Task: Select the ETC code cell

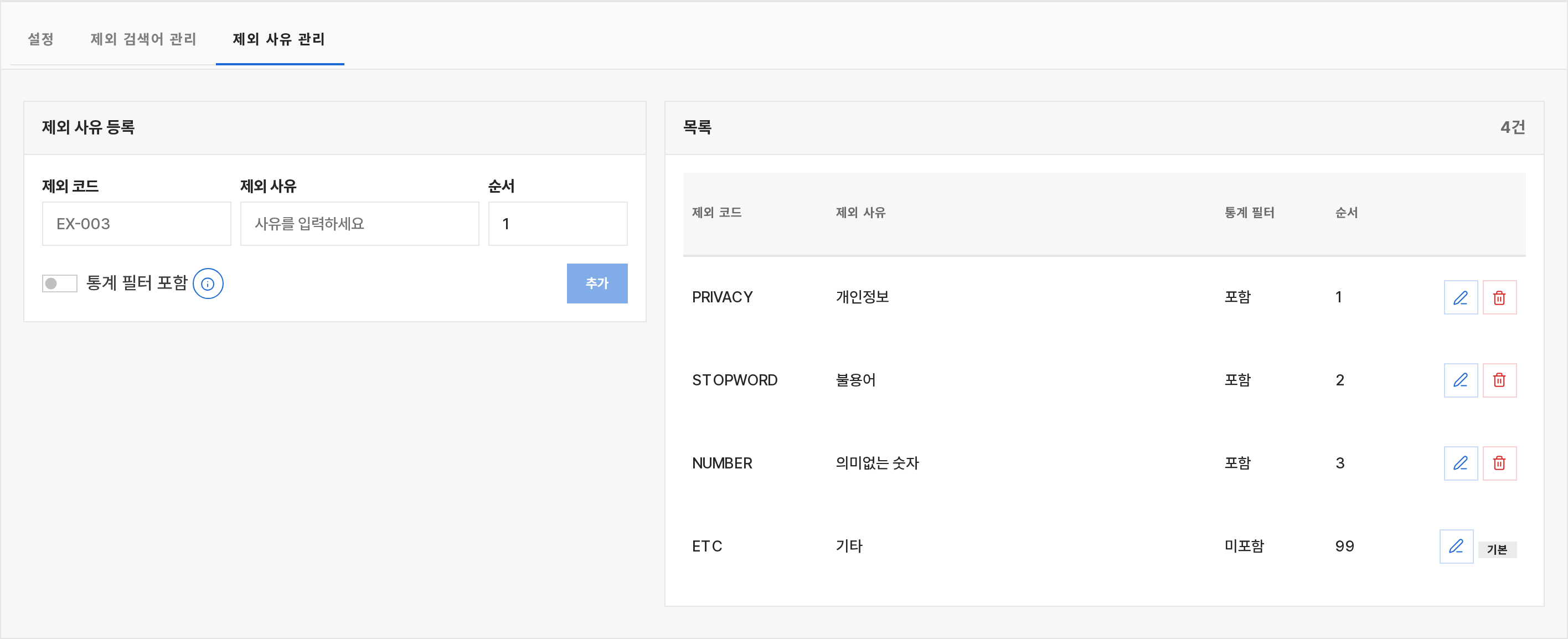Action: tap(706, 547)
